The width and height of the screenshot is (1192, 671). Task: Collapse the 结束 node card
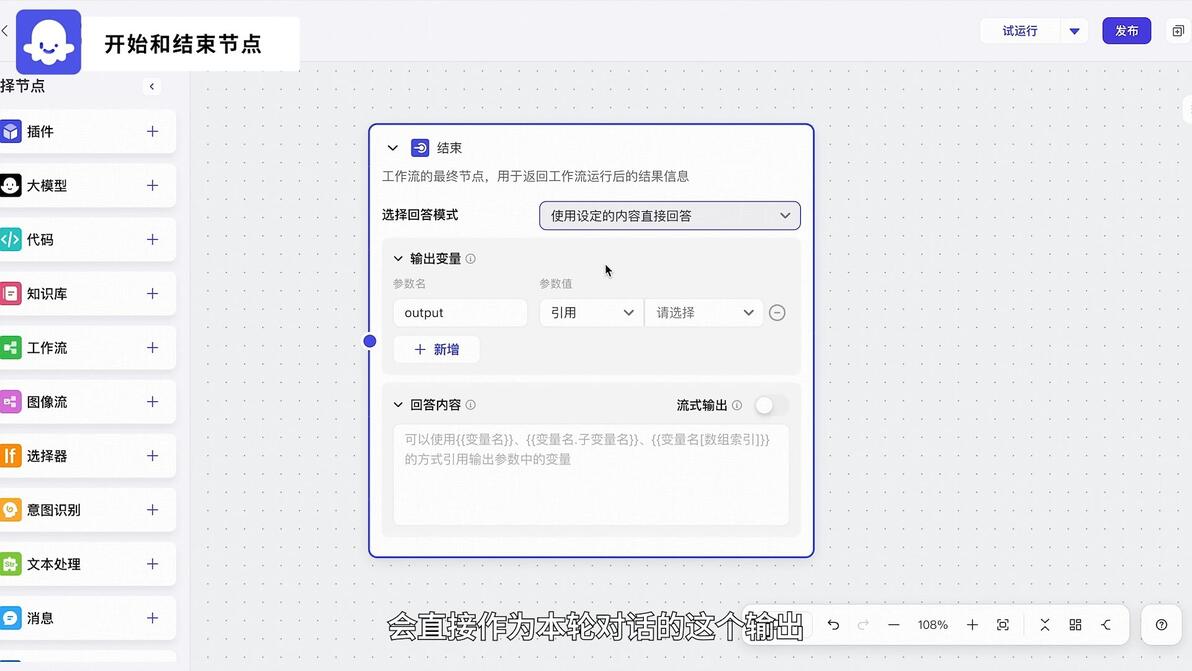[x=392, y=148]
